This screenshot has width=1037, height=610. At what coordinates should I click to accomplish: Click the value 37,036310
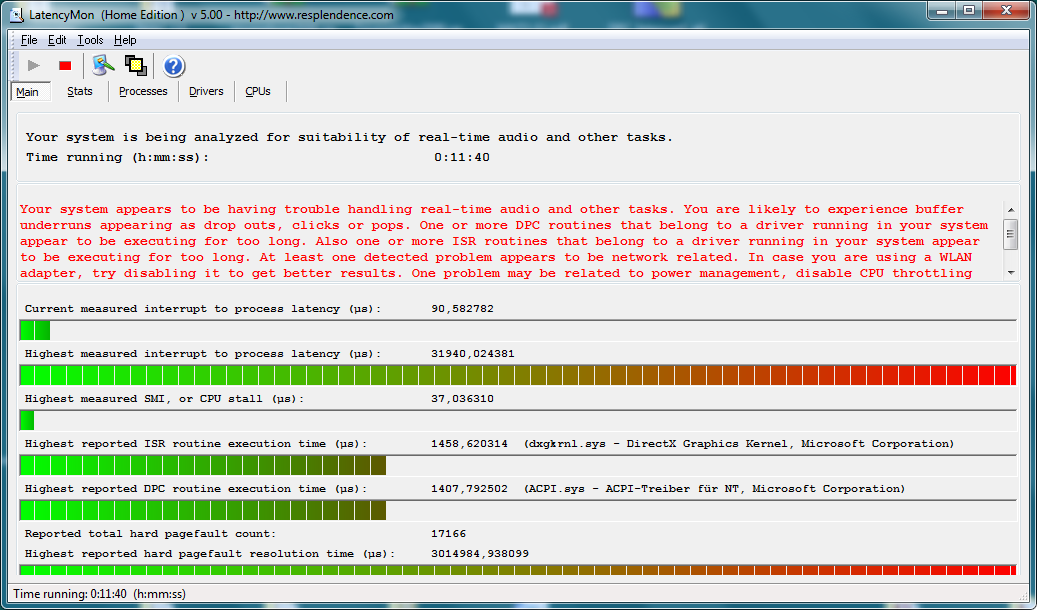tap(462, 399)
